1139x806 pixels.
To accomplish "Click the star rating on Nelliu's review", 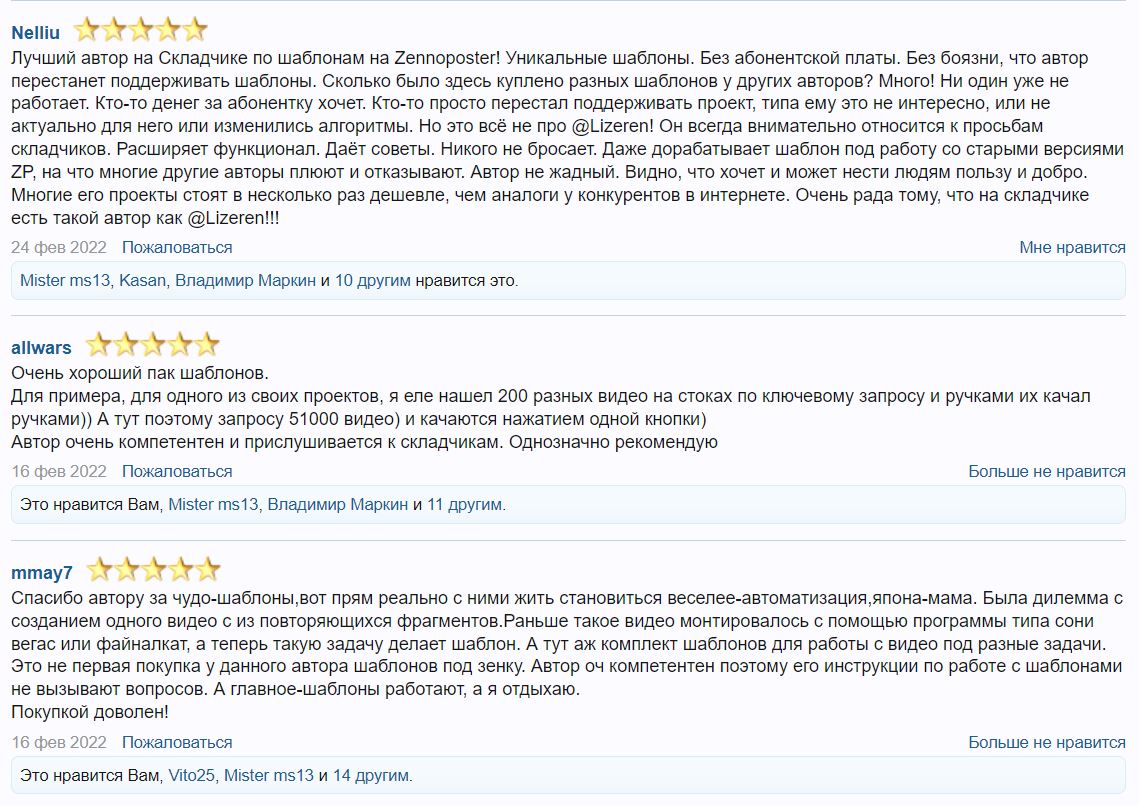I will [x=140, y=30].
